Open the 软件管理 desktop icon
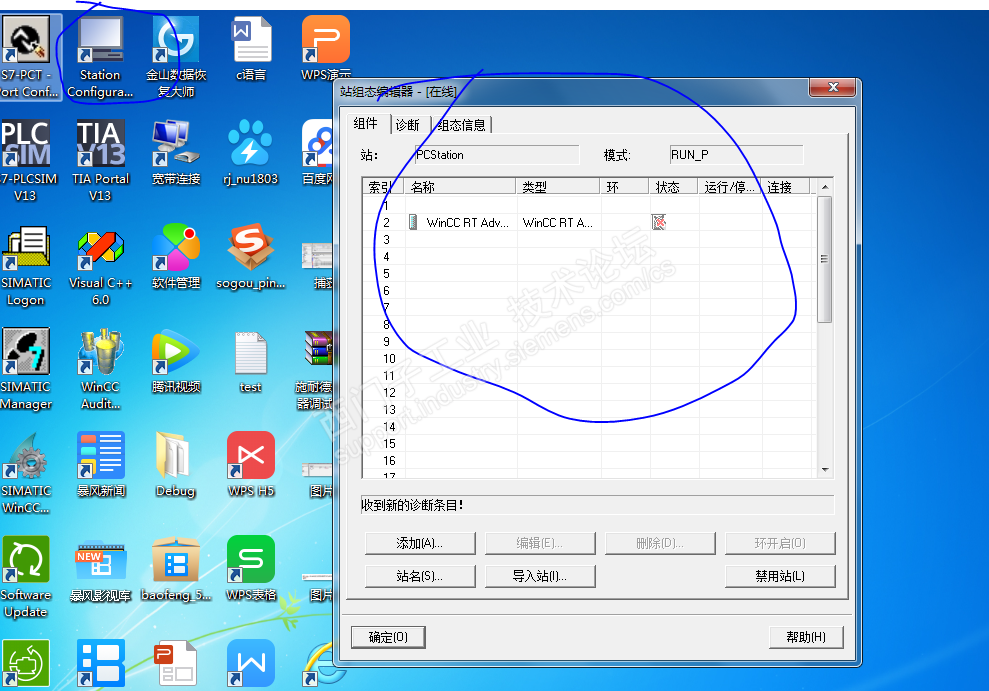This screenshot has width=989, height=691. click(x=176, y=257)
